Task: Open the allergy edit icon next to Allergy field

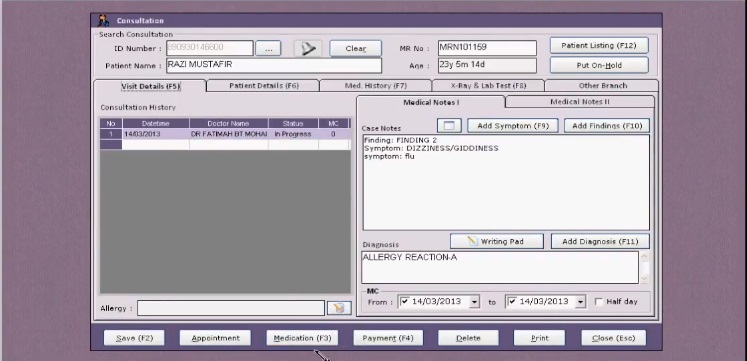Action: (339, 308)
